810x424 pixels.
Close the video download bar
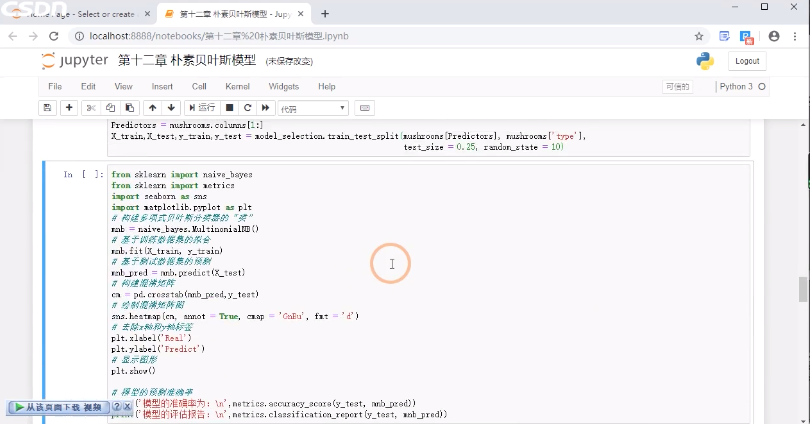pyautogui.click(x=127, y=407)
